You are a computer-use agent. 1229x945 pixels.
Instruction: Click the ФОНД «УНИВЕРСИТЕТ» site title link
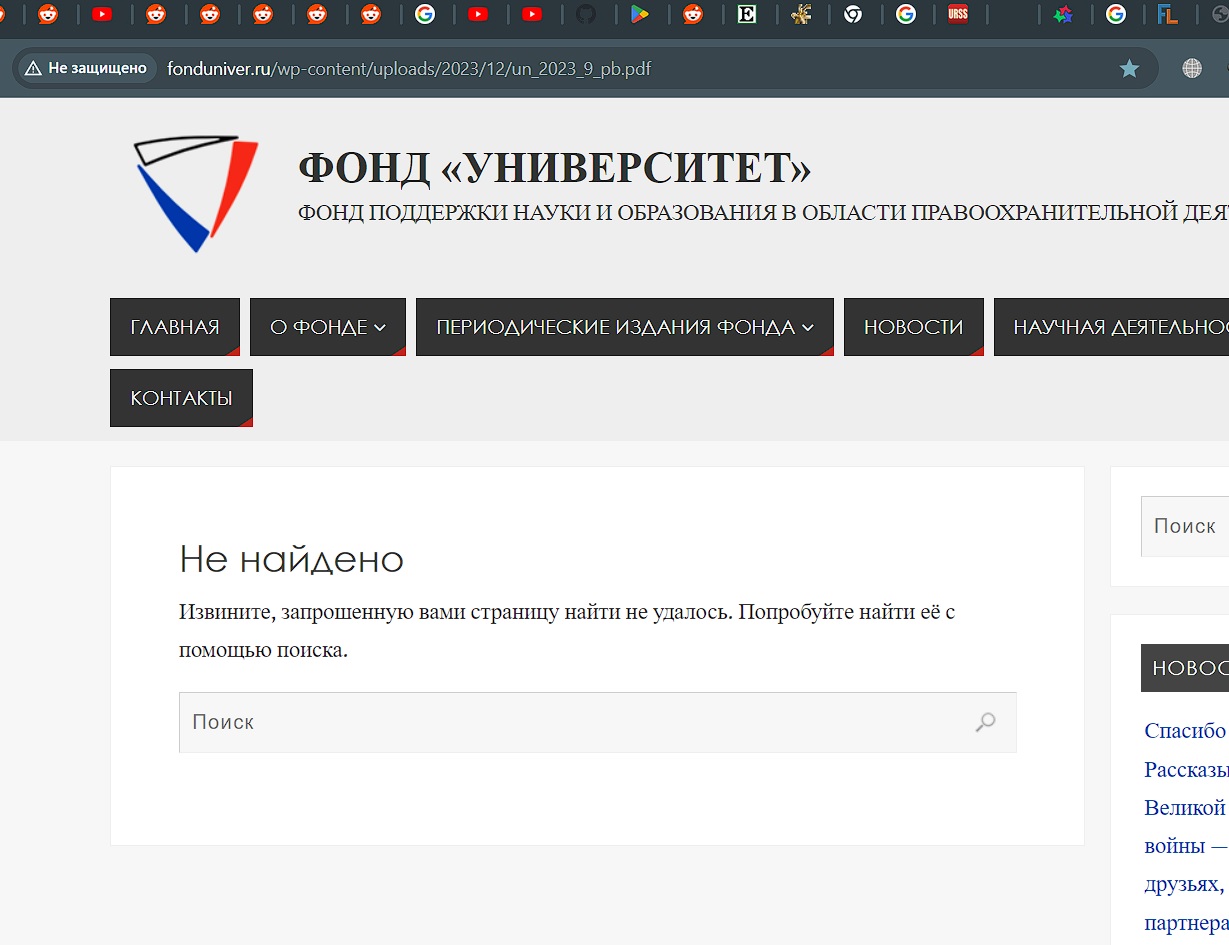point(554,168)
